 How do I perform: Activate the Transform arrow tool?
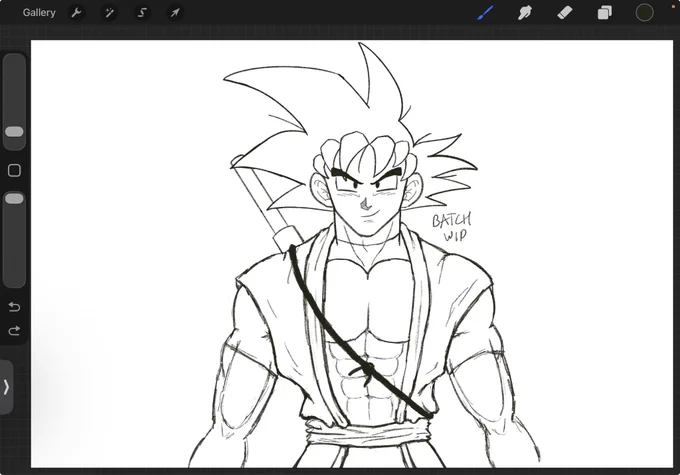pos(175,13)
